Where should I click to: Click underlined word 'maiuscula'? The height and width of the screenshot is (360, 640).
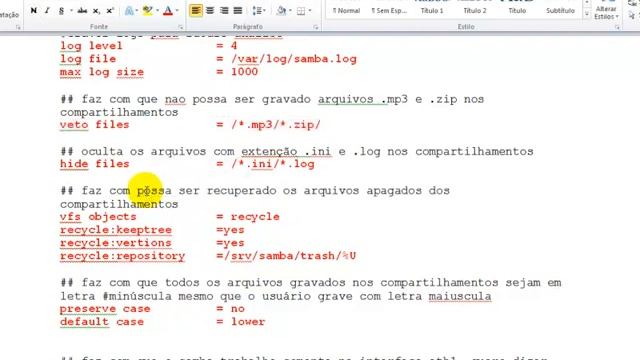[x=460, y=296]
